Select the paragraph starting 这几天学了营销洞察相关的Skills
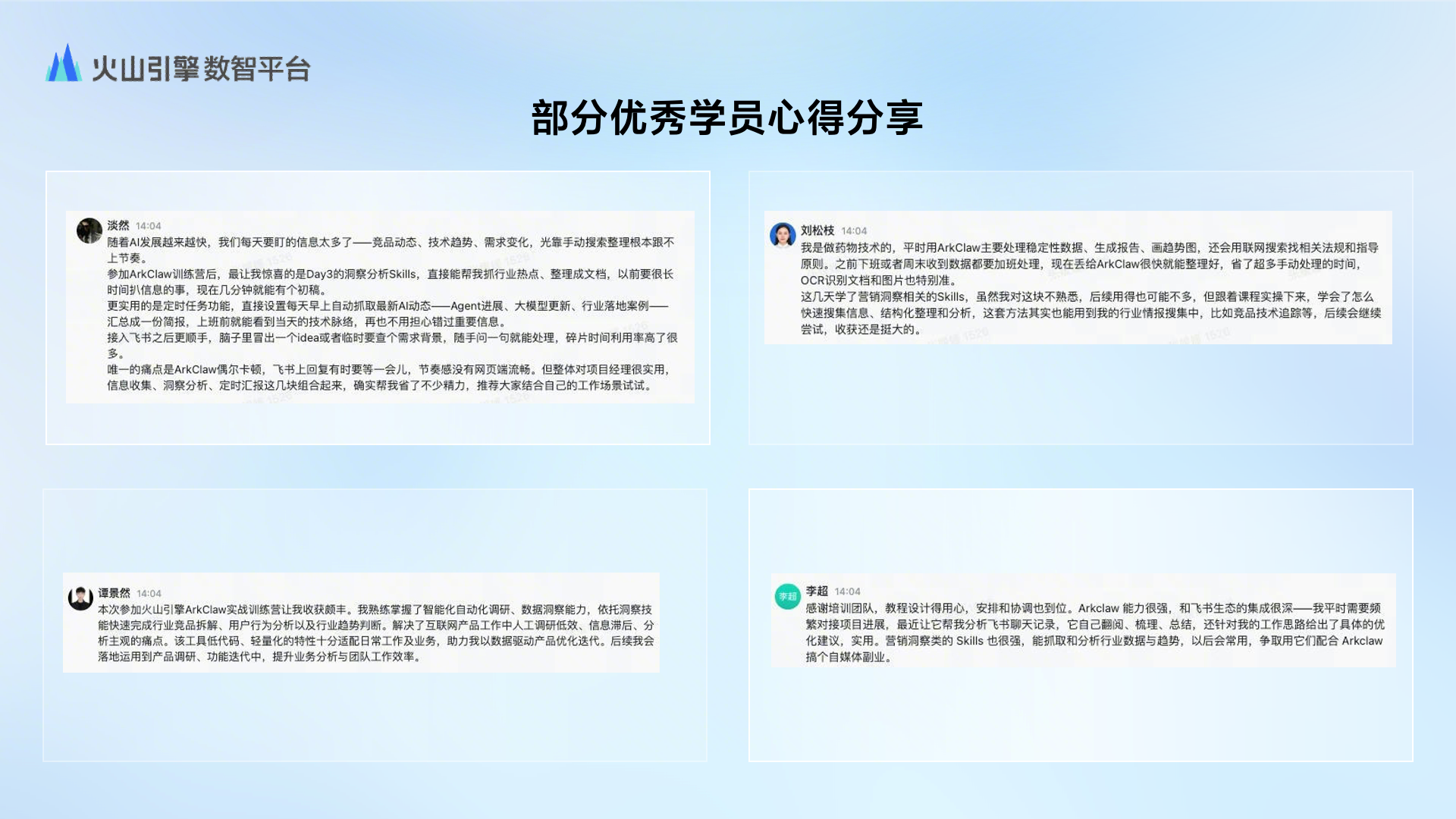 pos(1091,313)
